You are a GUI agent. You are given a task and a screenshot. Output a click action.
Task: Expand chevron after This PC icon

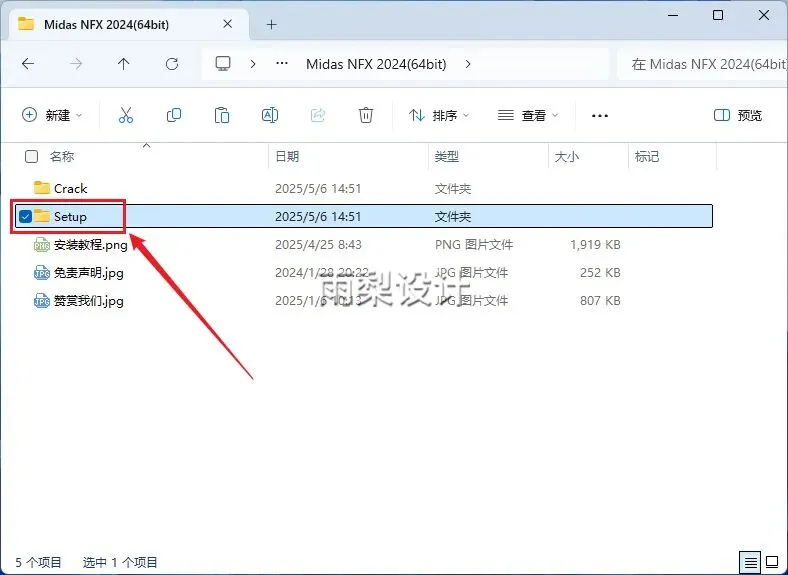253,64
